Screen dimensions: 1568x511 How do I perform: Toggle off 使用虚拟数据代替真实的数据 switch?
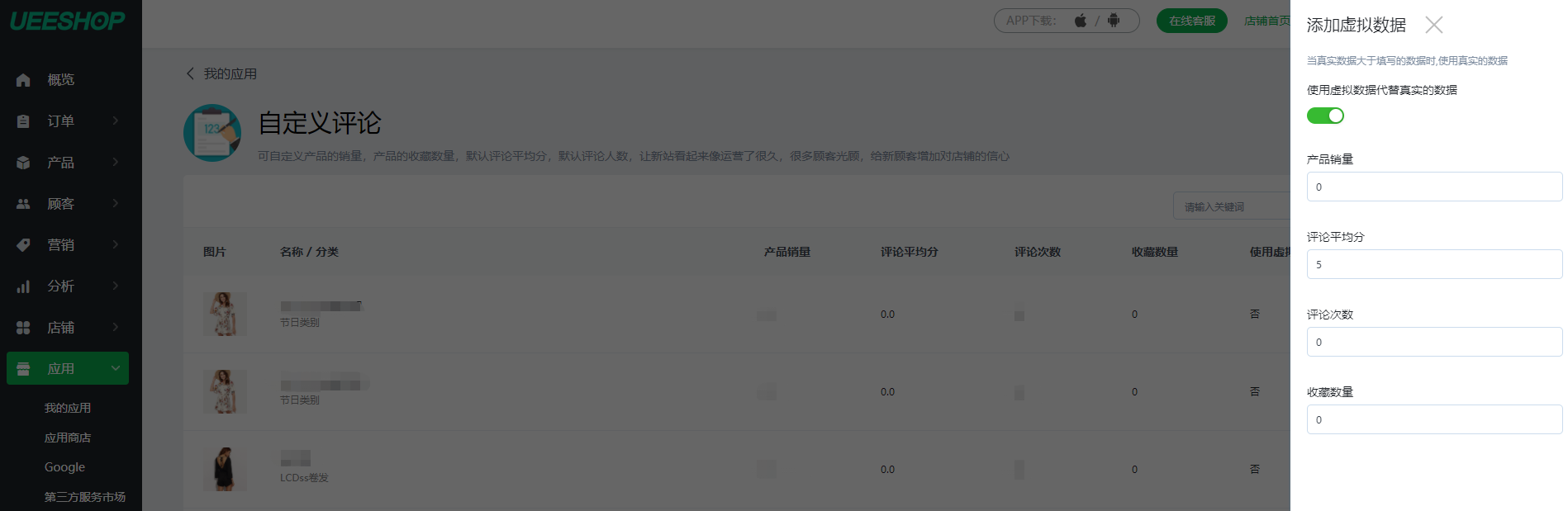click(1325, 116)
